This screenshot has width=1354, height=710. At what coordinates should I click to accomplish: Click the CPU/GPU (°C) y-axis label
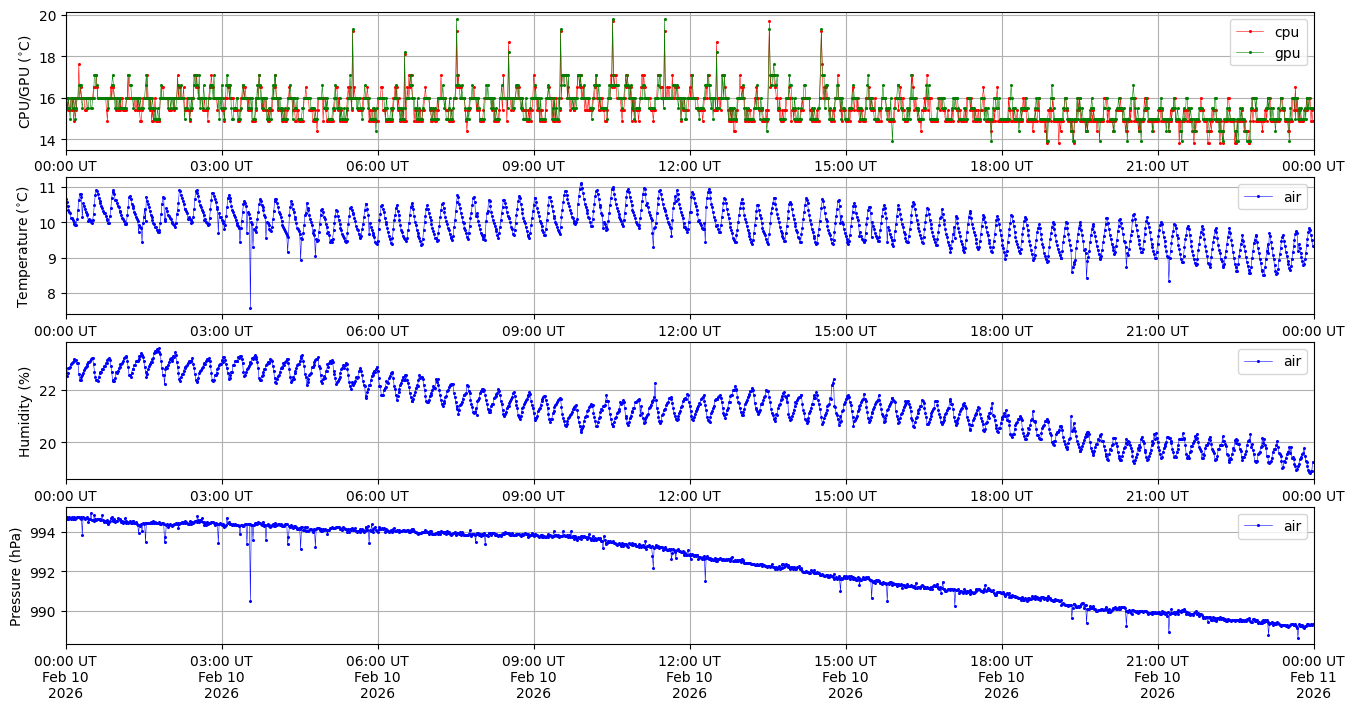click(25, 82)
